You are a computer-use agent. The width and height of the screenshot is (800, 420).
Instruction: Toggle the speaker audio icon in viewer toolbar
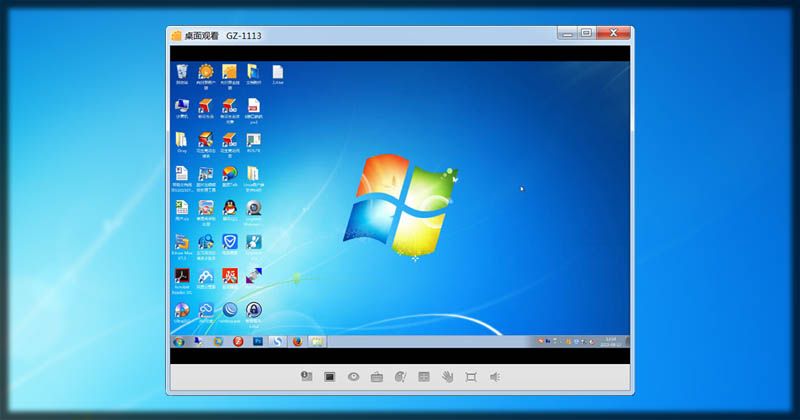pos(494,377)
